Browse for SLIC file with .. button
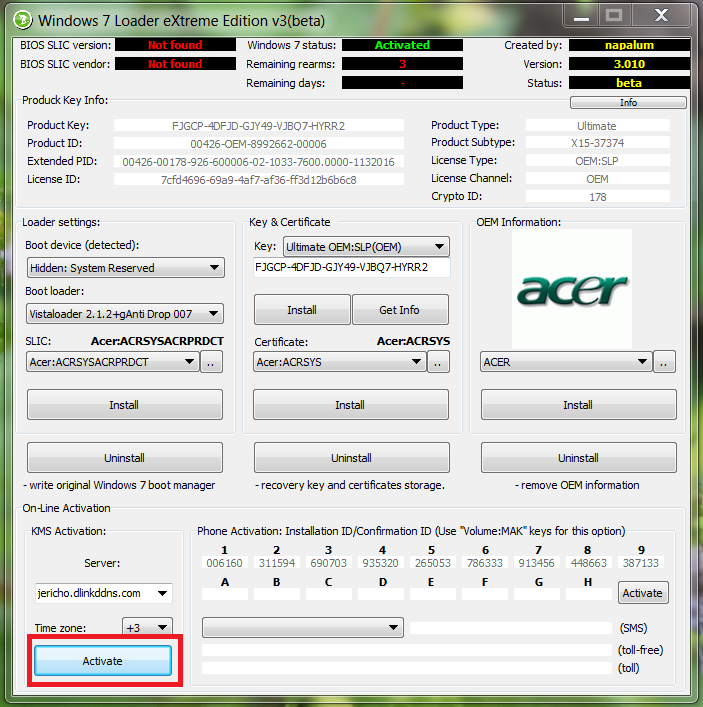 click(x=211, y=362)
